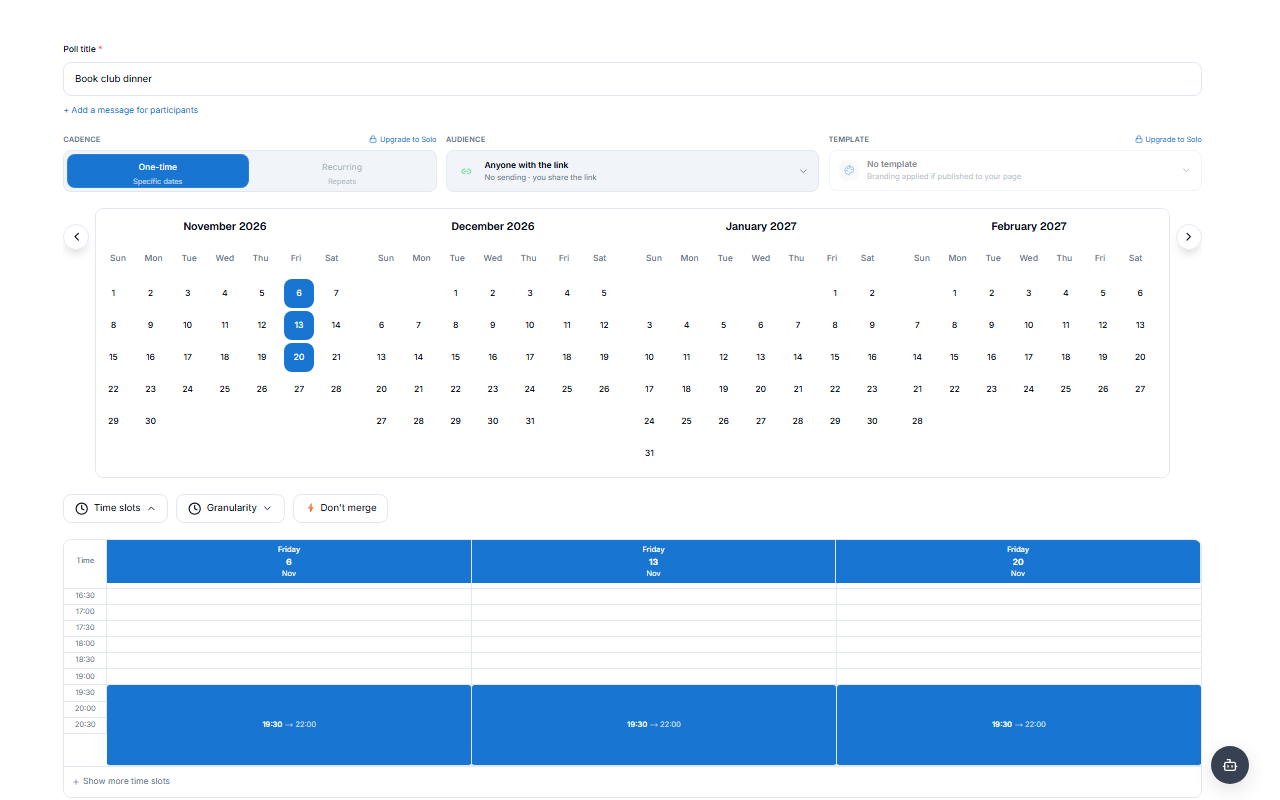Click Upgrade to Solo above Cadence

tap(403, 140)
